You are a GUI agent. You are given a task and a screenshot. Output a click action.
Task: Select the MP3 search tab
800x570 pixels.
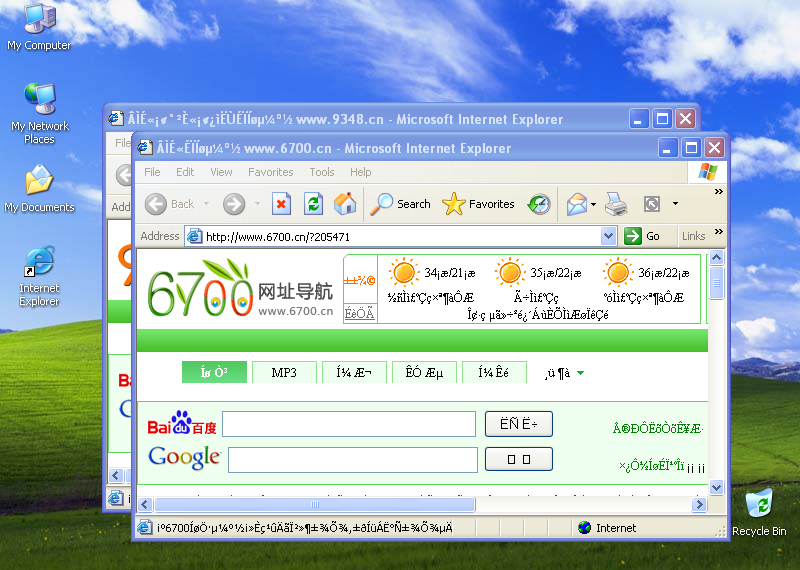coord(284,372)
